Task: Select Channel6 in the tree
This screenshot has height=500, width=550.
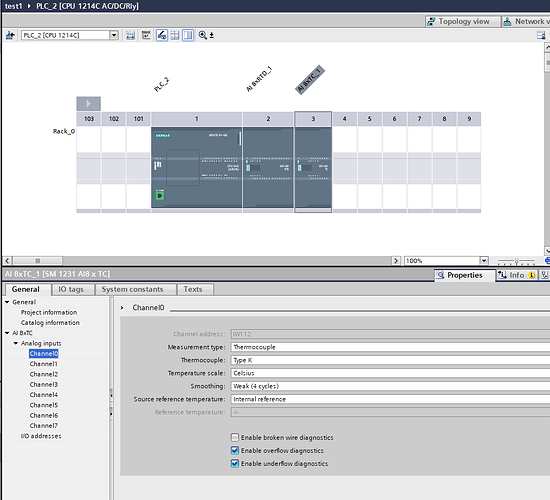Action: coord(43,415)
